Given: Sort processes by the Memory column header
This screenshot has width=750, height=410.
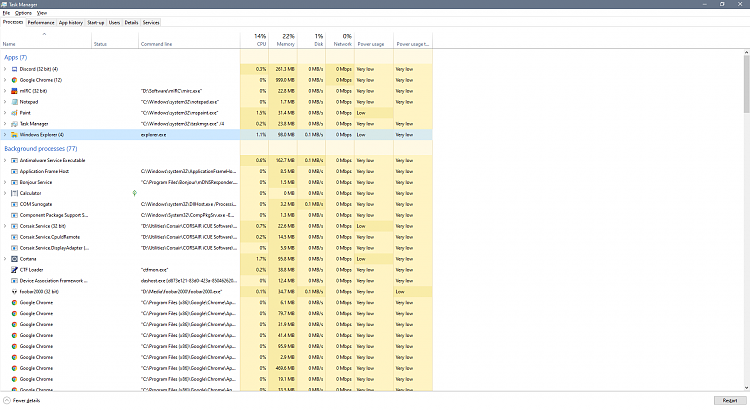Looking at the screenshot, I should pyautogui.click(x=283, y=40).
